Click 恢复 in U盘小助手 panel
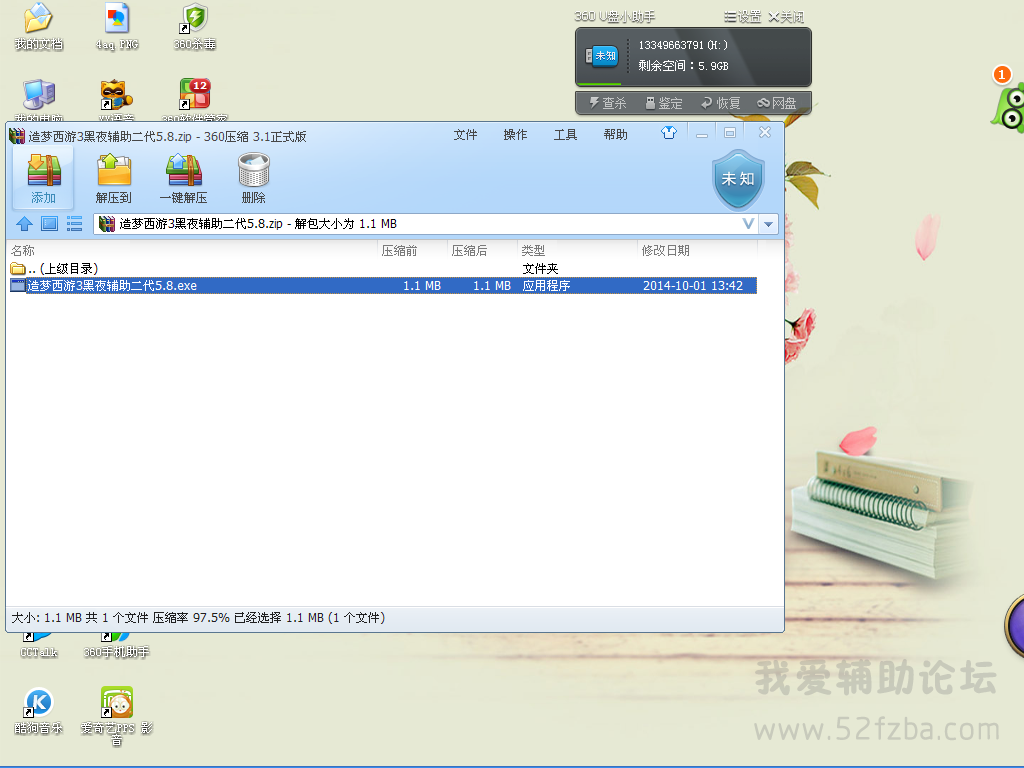This screenshot has width=1024, height=768. 721,103
